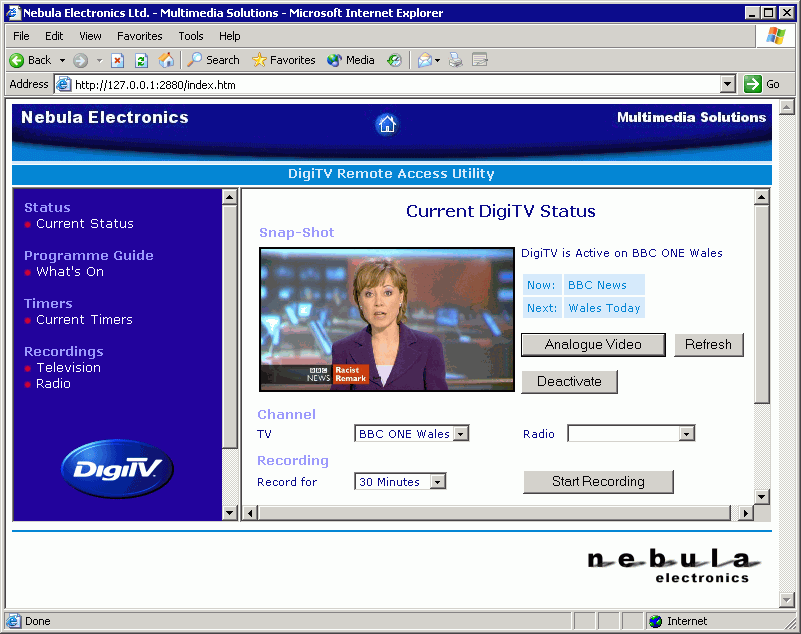Click the status frame vertical scrollbar thumb

(x=761, y=304)
